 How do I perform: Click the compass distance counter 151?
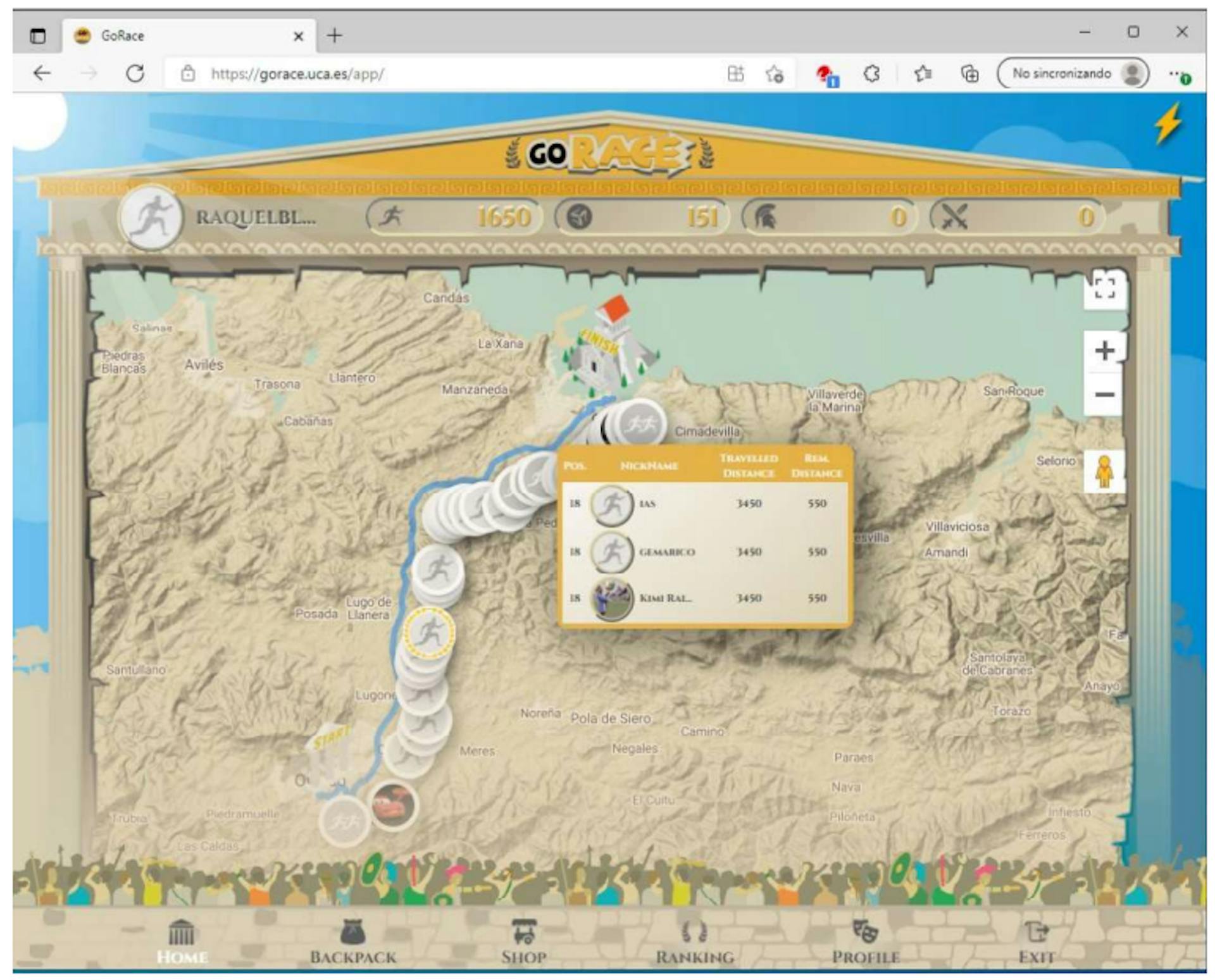642,217
